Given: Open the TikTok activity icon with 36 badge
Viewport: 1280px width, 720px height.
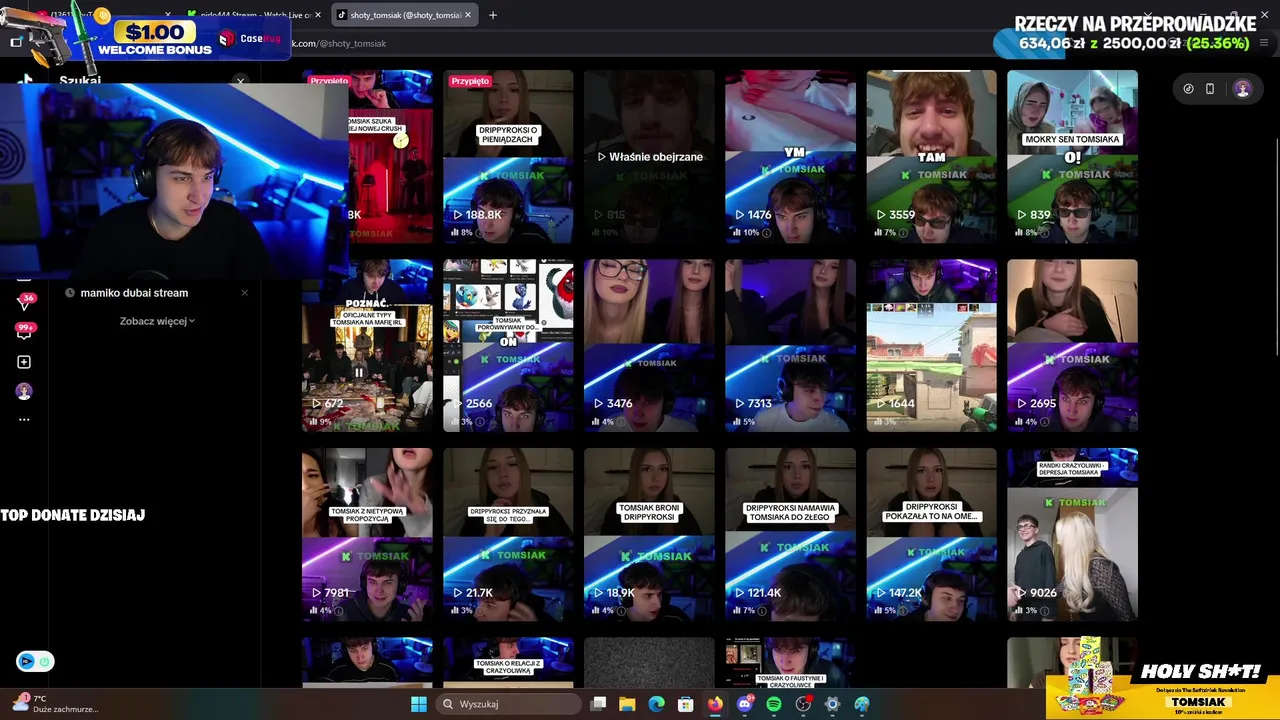Looking at the screenshot, I should coord(24,302).
